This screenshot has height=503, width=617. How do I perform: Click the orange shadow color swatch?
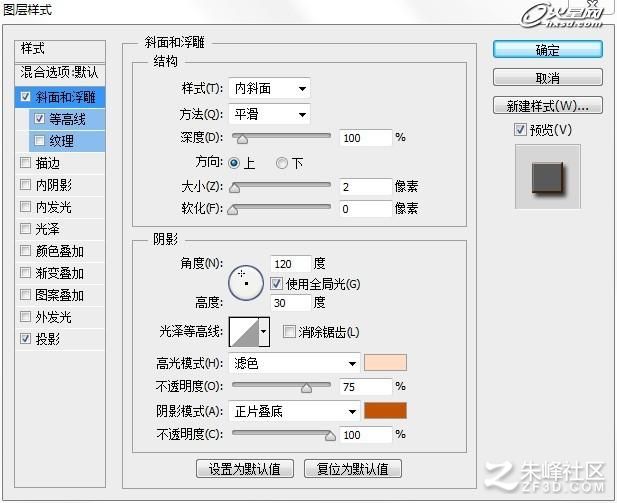click(385, 411)
